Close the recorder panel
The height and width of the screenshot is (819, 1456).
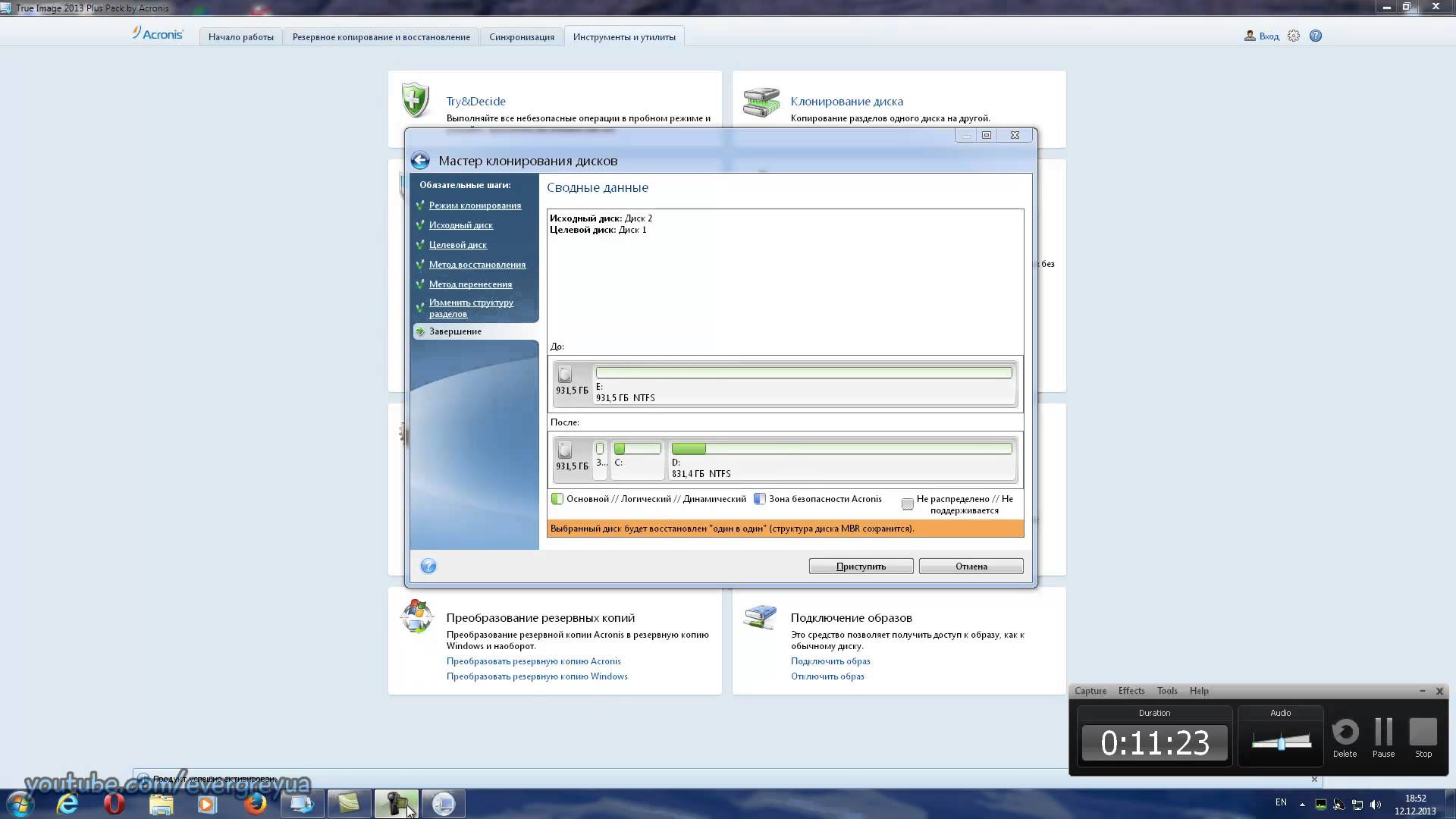tap(1439, 691)
